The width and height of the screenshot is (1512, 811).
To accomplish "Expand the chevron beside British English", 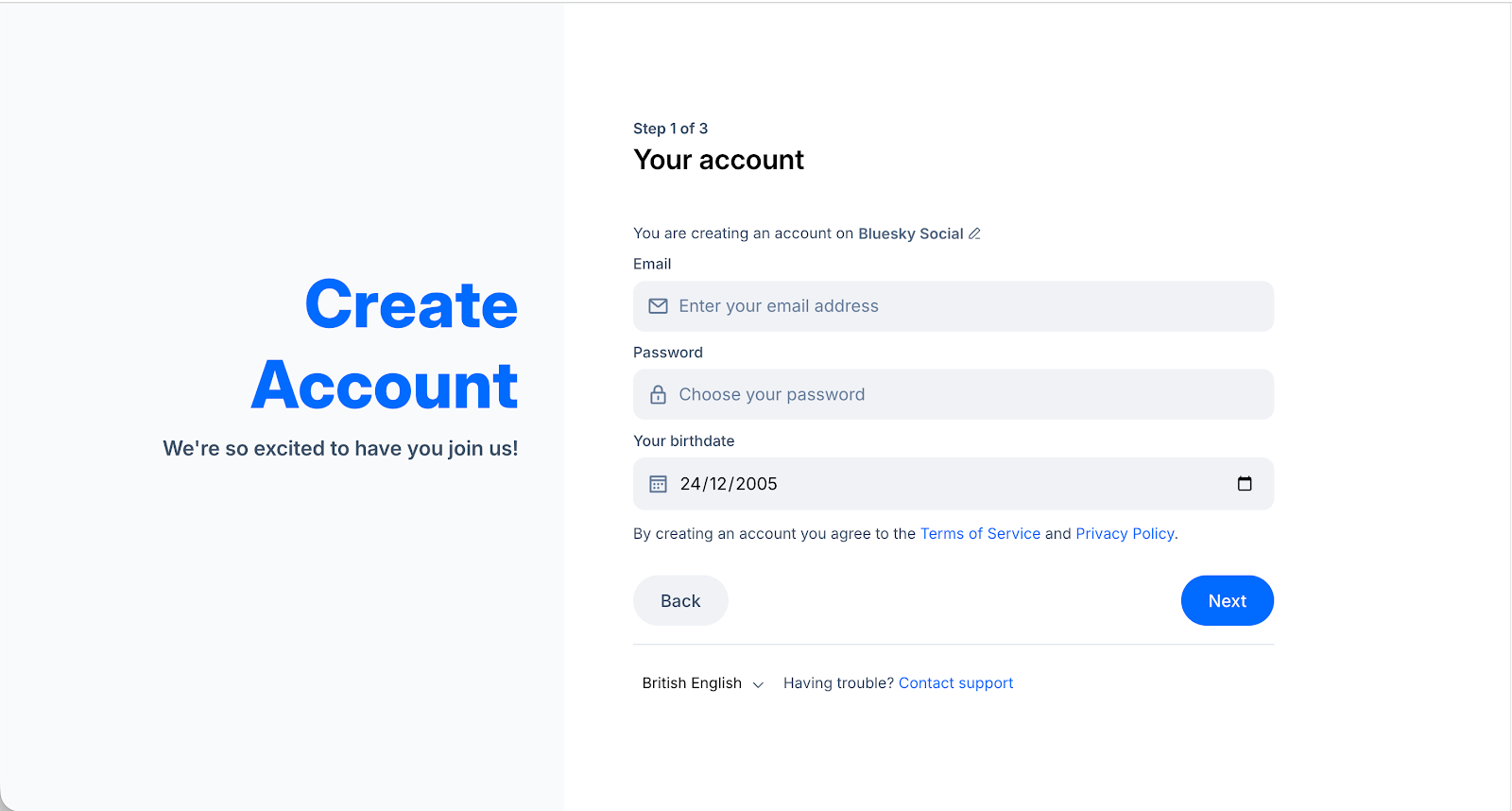I will click(x=760, y=683).
